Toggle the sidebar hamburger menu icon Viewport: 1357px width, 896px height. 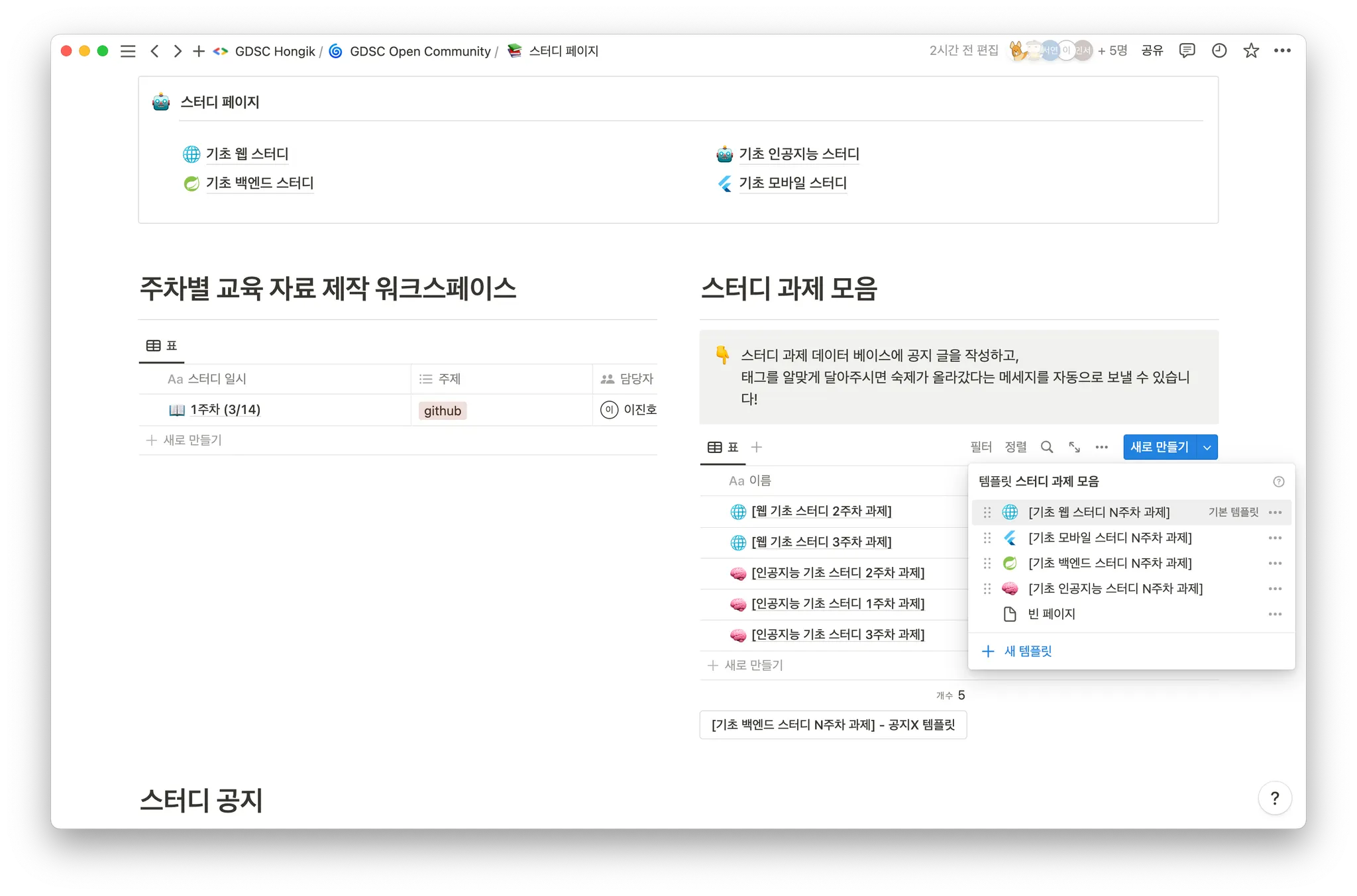pyautogui.click(x=128, y=51)
